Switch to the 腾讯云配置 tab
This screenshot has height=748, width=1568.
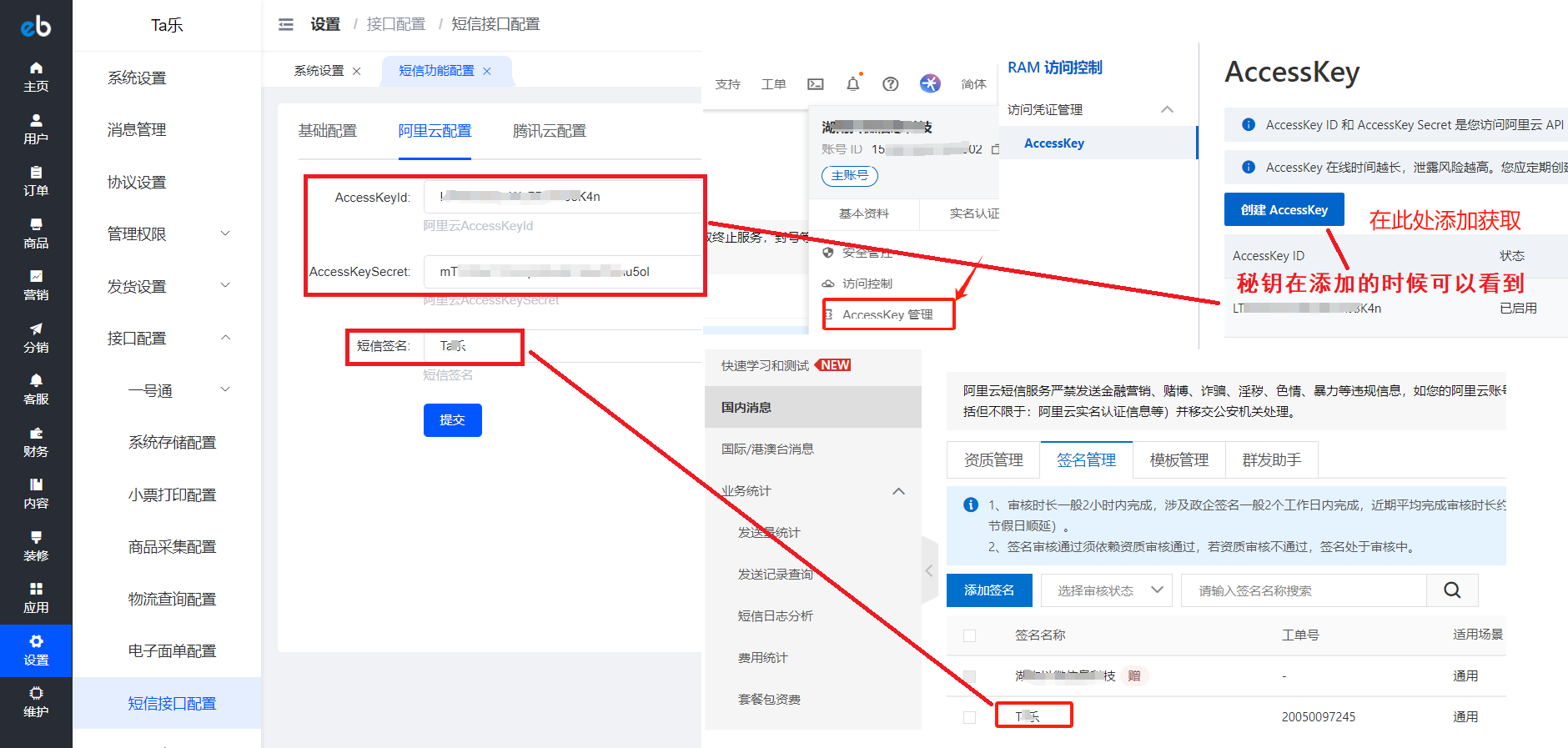tap(549, 131)
